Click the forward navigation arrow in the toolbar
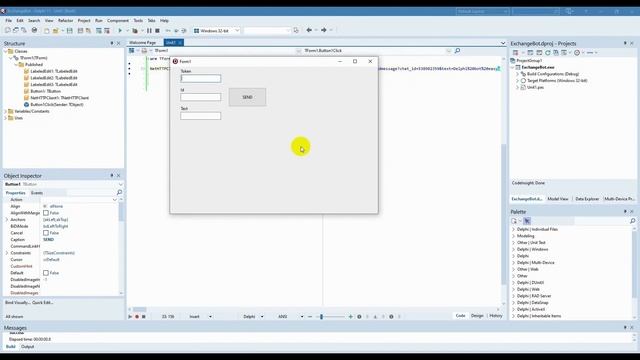The height and width of the screenshot is (360, 640). pos(324,30)
